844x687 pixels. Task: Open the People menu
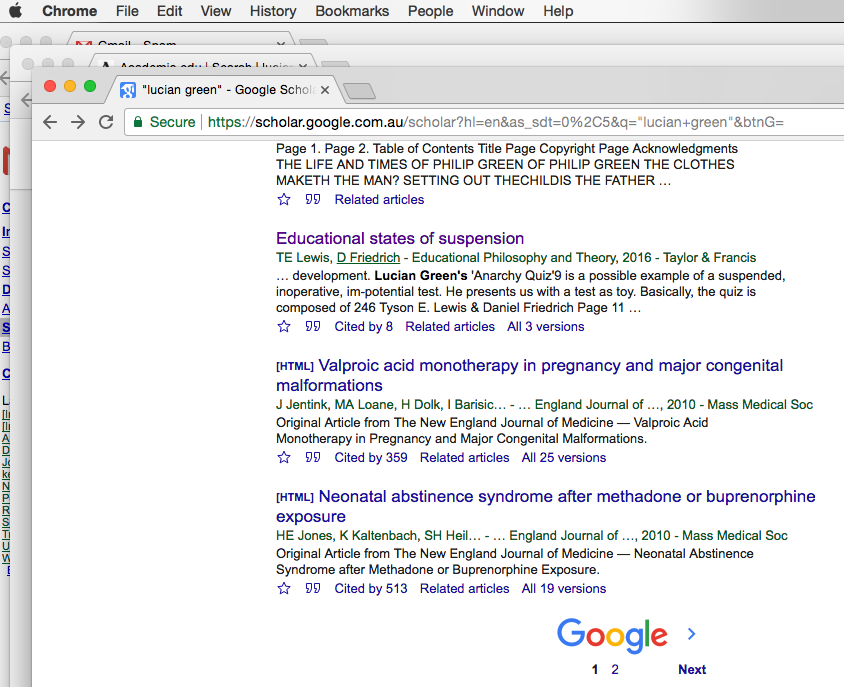click(430, 11)
